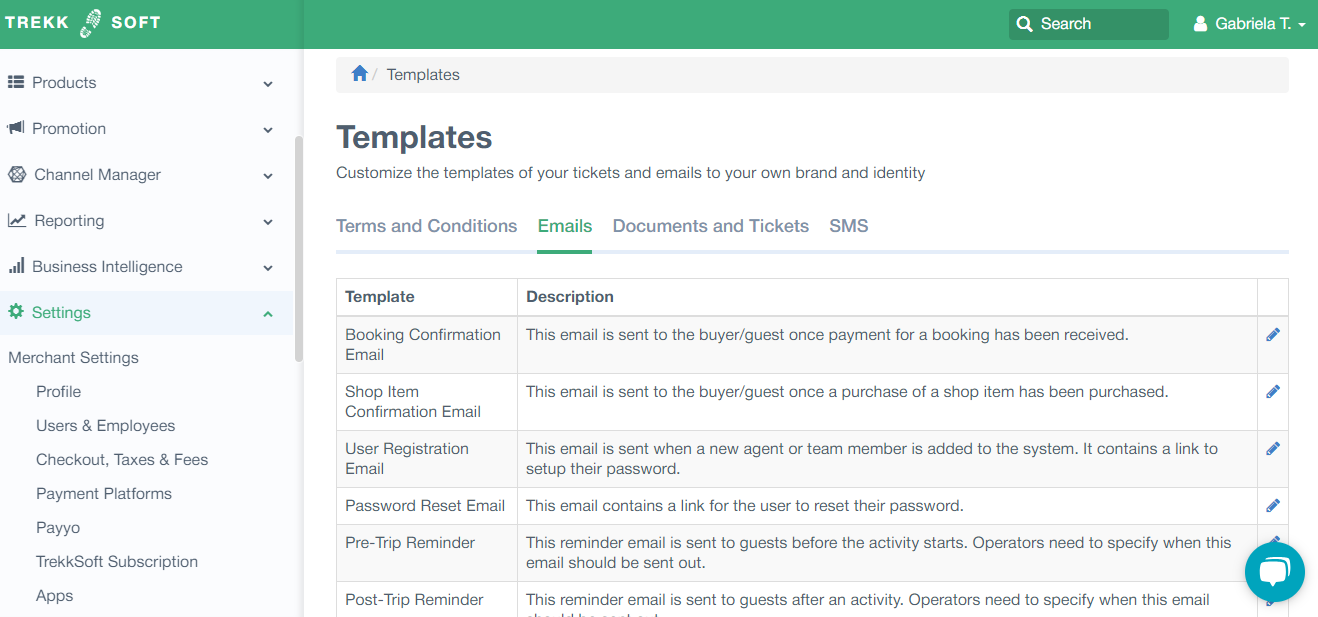Image resolution: width=1318 pixels, height=617 pixels.
Task: Select the SMS templates tab
Action: [848, 226]
